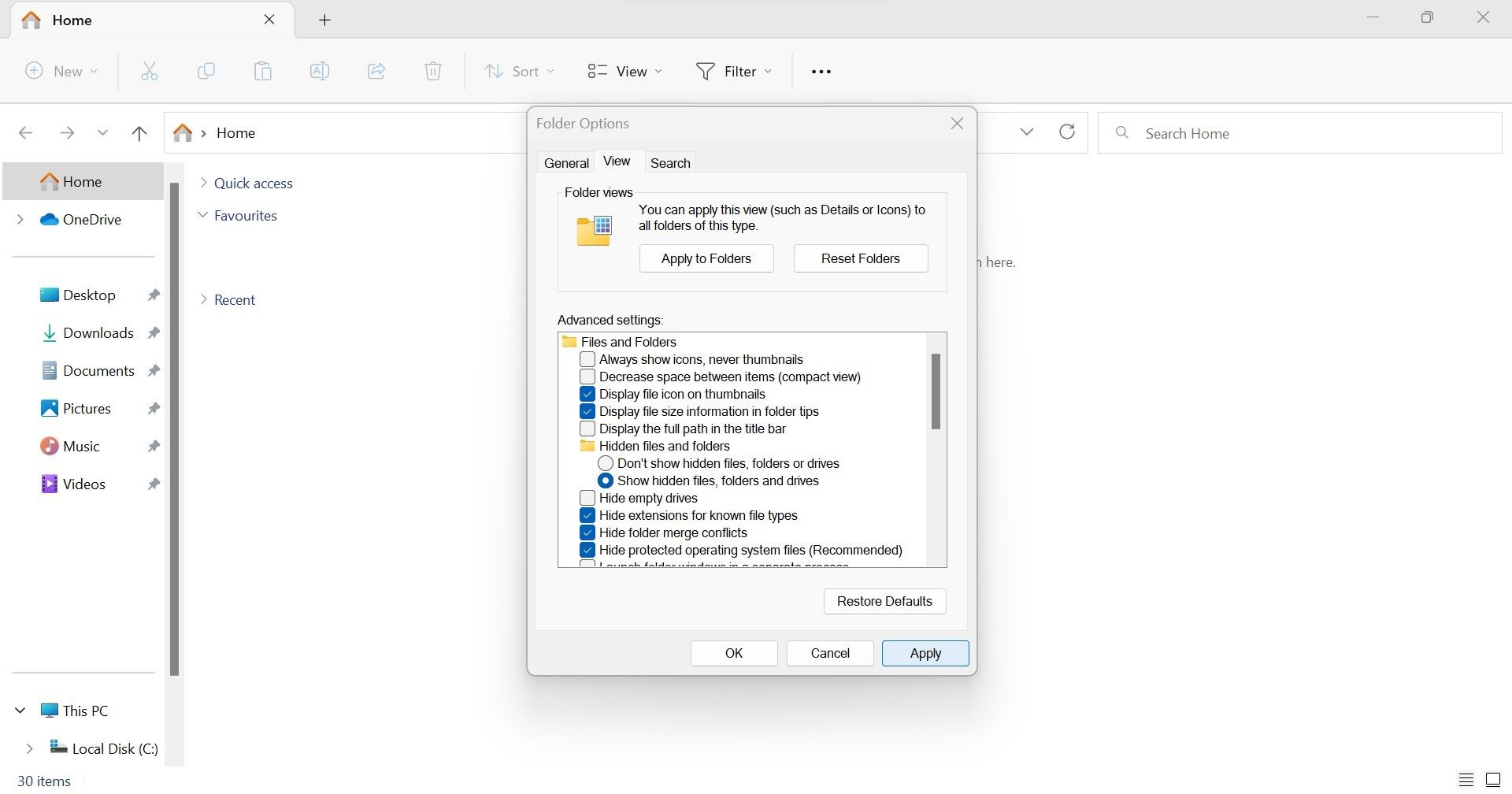Click the Cut scissors icon in toolbar
This screenshot has height=794, width=1512.
150,71
